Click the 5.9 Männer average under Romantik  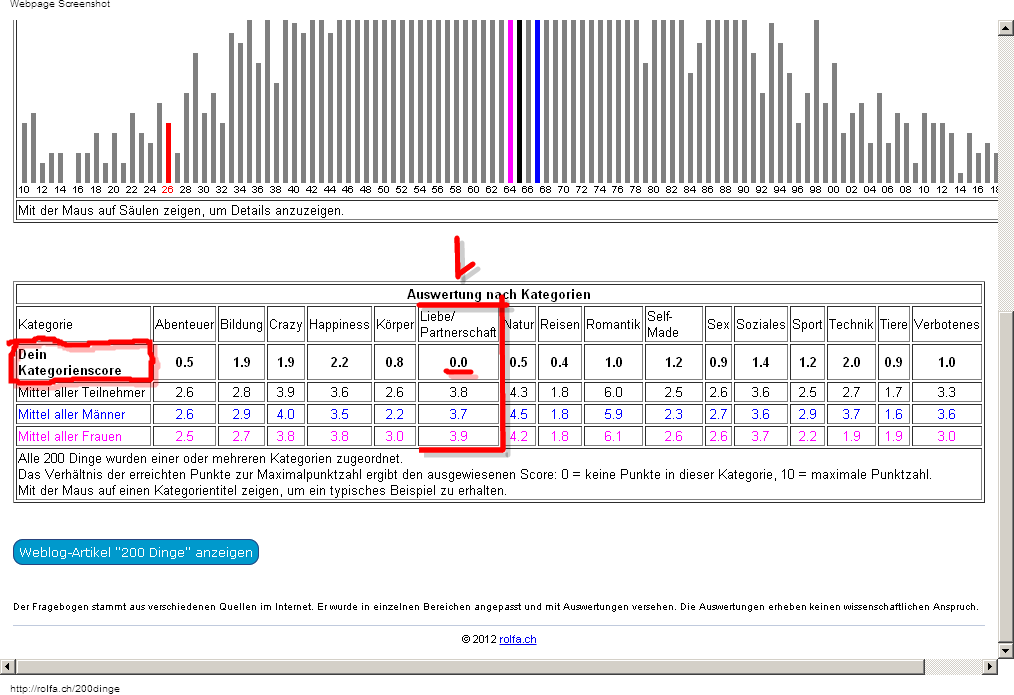coord(613,414)
